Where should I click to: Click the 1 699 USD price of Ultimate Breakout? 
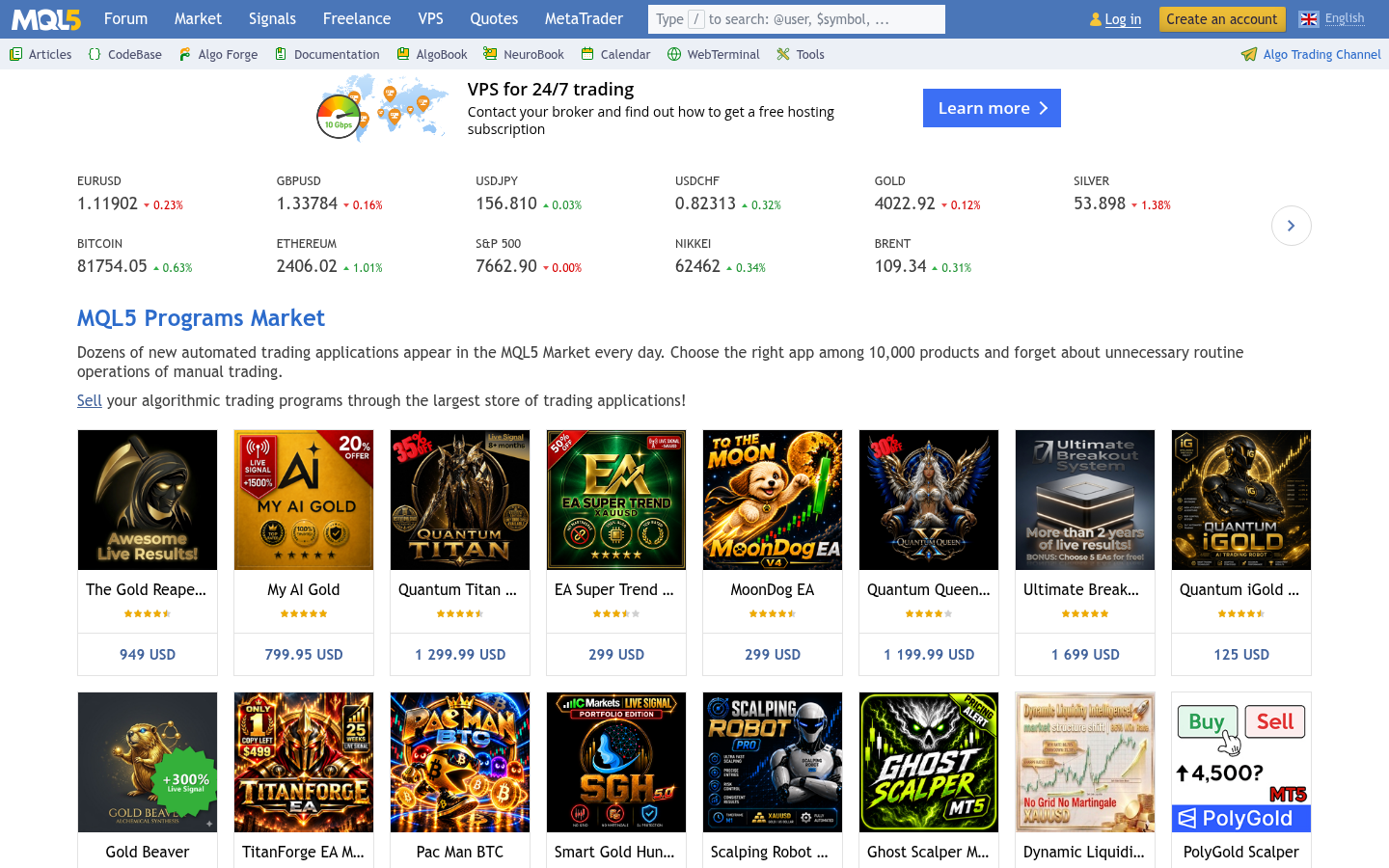[1085, 654]
